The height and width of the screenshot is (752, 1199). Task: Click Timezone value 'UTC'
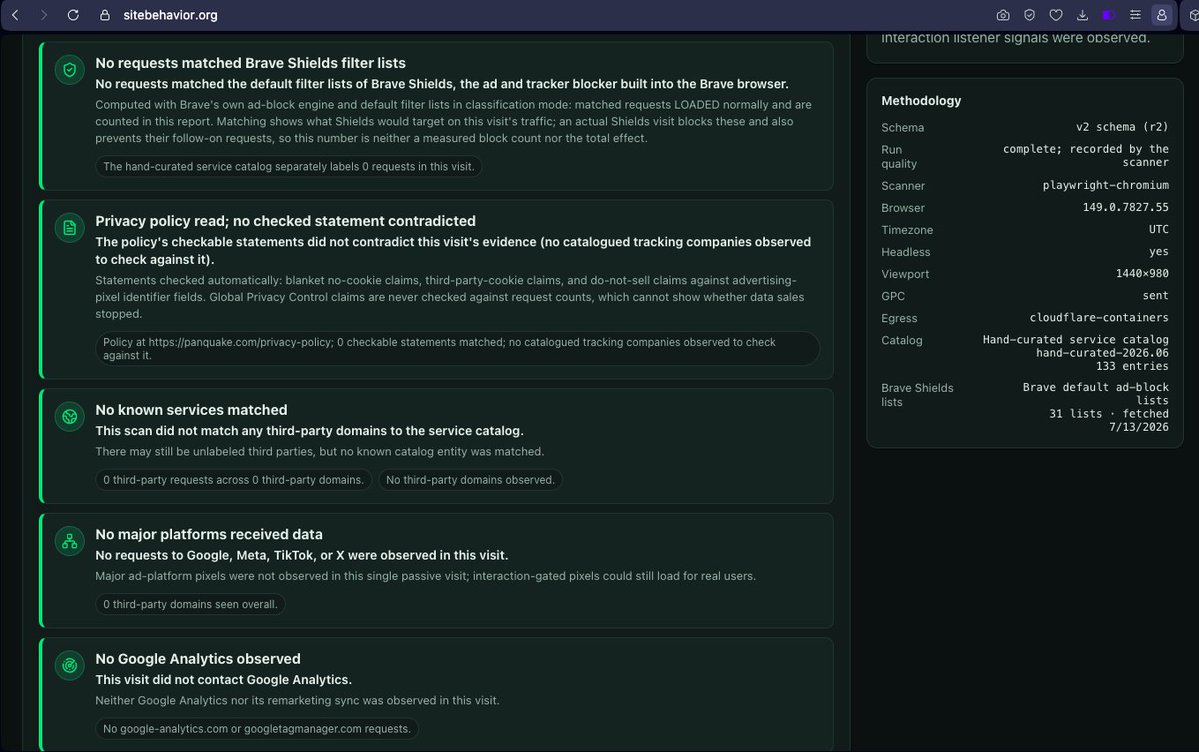pos(1158,230)
